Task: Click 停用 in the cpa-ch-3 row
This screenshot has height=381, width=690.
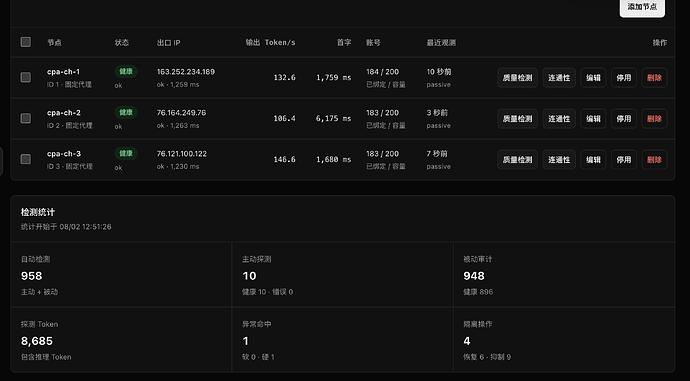Action: [624, 160]
